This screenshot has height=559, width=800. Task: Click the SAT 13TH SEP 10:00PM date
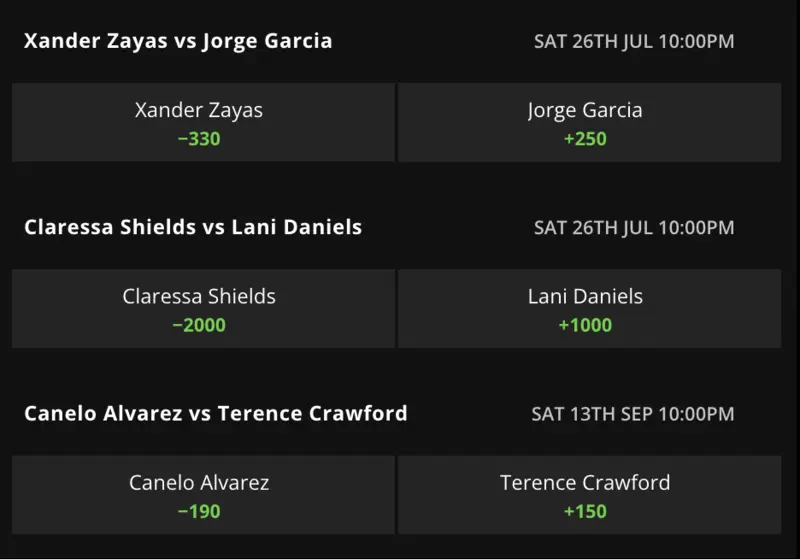pyautogui.click(x=634, y=414)
